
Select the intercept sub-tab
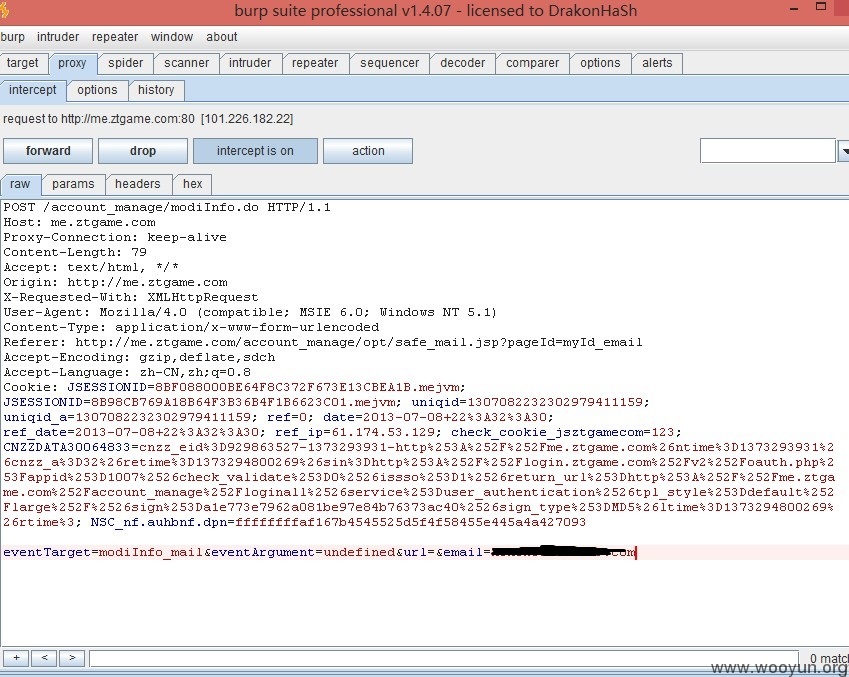tap(32, 90)
